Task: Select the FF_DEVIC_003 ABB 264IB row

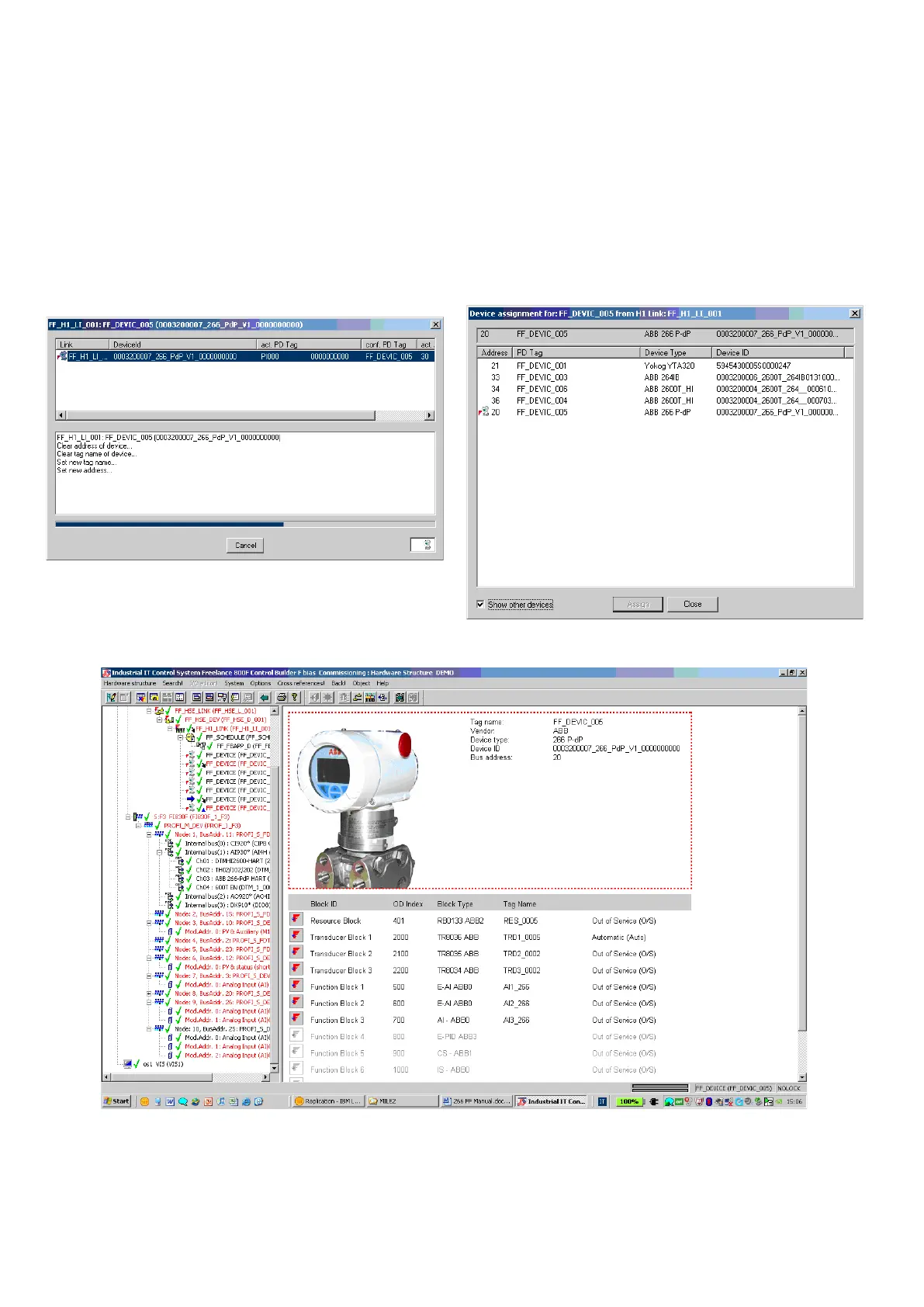Action: (x=665, y=377)
